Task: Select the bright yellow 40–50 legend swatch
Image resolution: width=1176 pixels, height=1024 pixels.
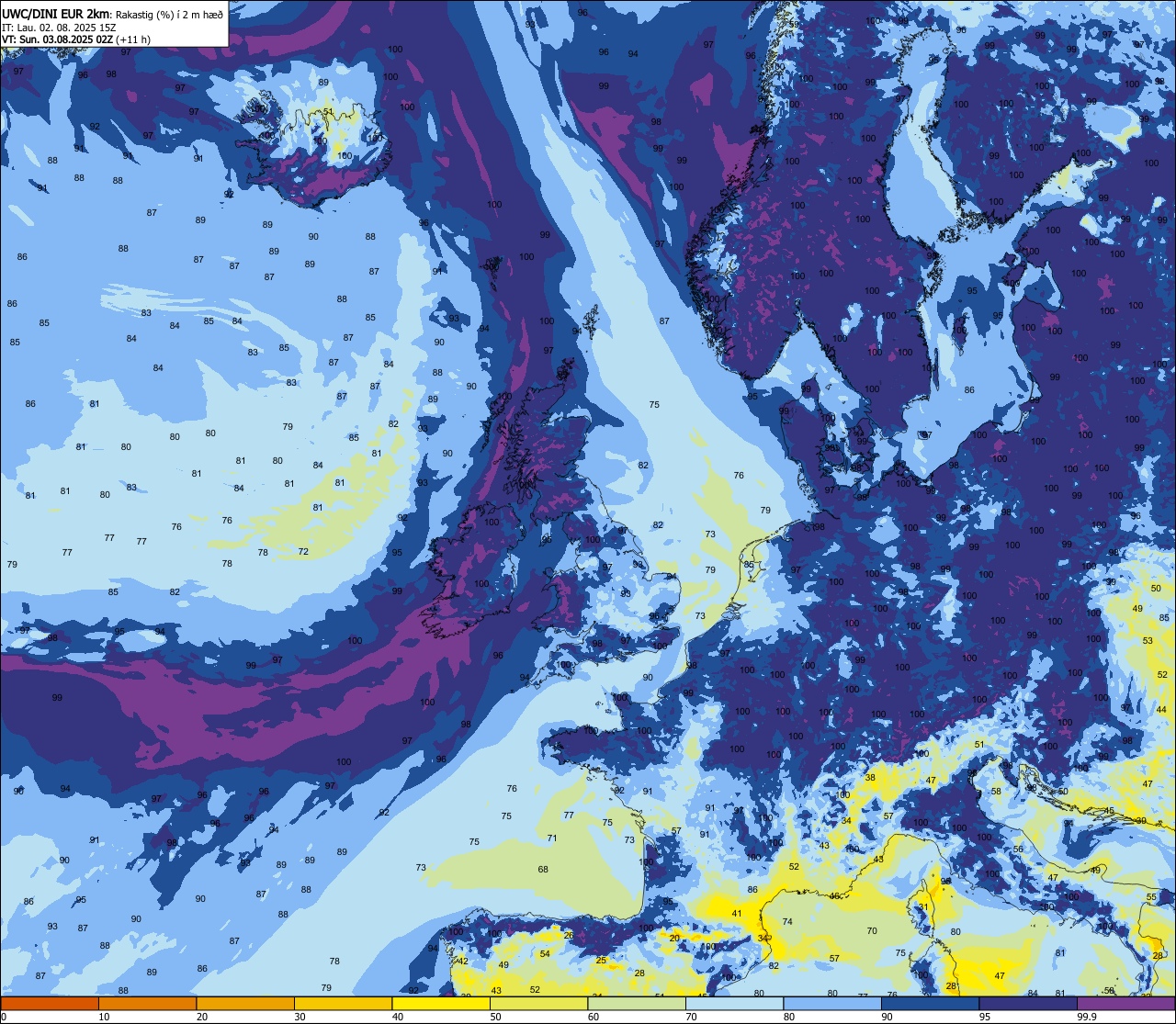Action: click(x=441, y=1003)
